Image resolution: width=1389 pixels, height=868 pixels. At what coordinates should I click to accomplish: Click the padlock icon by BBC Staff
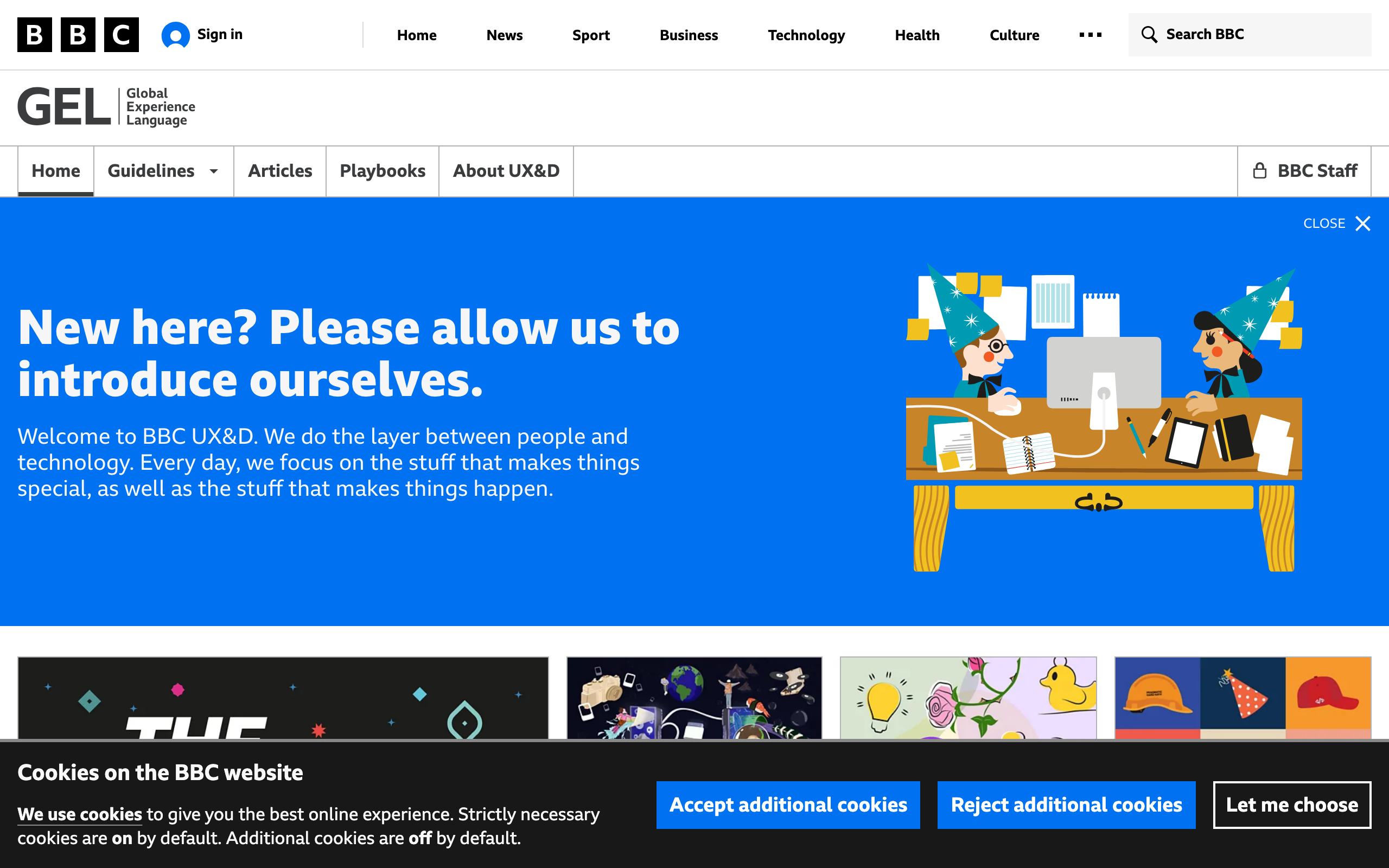pyautogui.click(x=1260, y=170)
